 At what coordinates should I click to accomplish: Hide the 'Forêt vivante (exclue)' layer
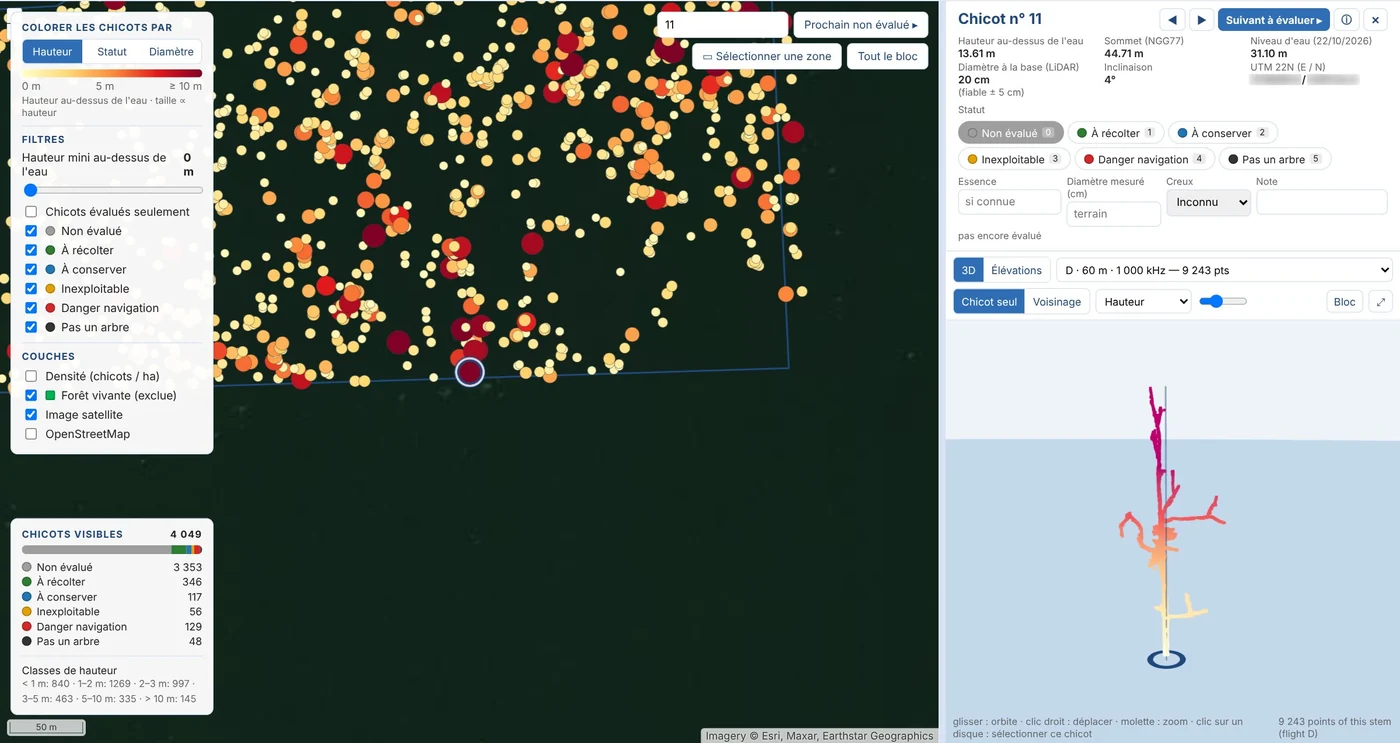pos(31,395)
